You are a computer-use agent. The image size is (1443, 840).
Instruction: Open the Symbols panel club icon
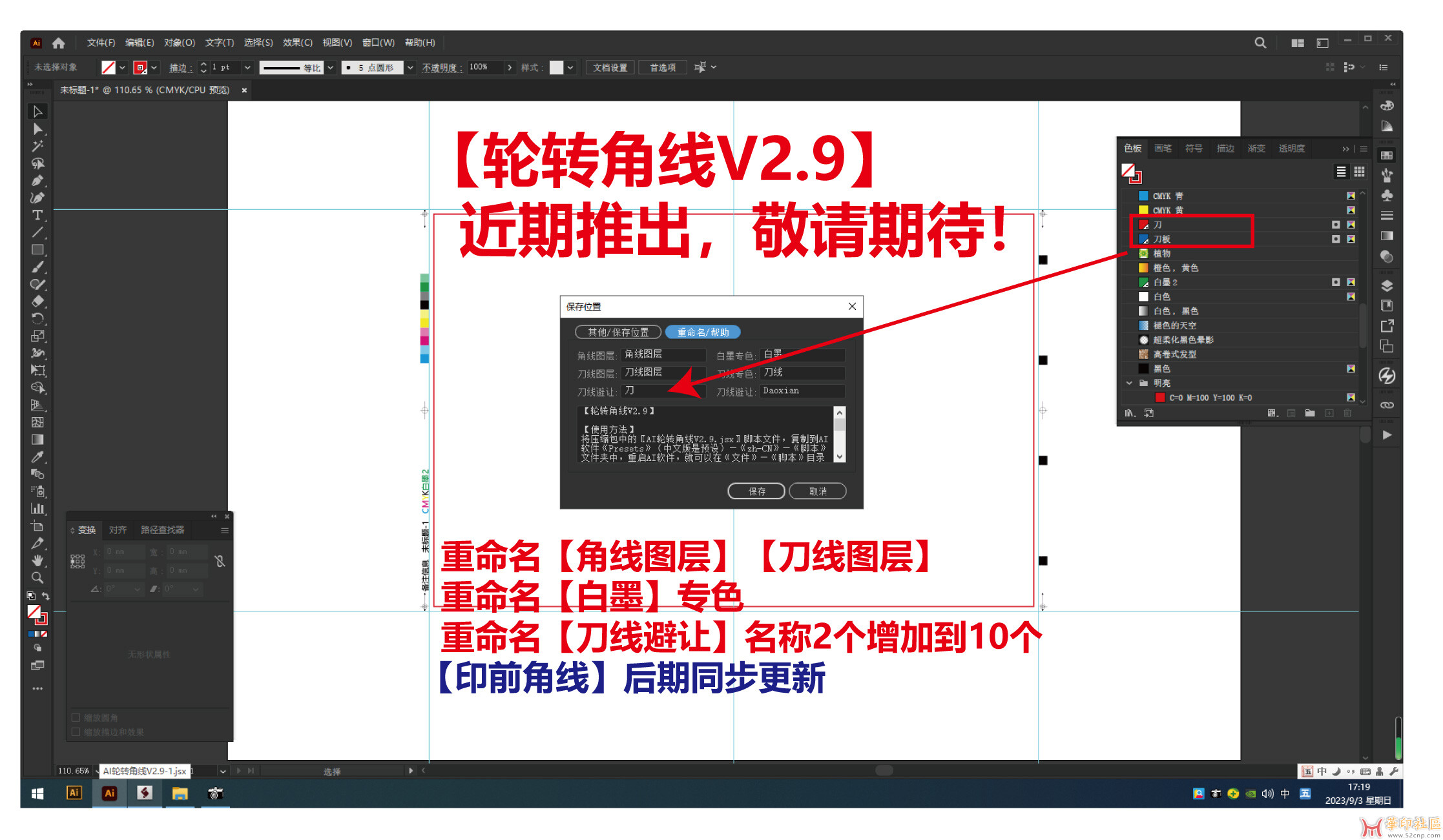click(x=1387, y=195)
